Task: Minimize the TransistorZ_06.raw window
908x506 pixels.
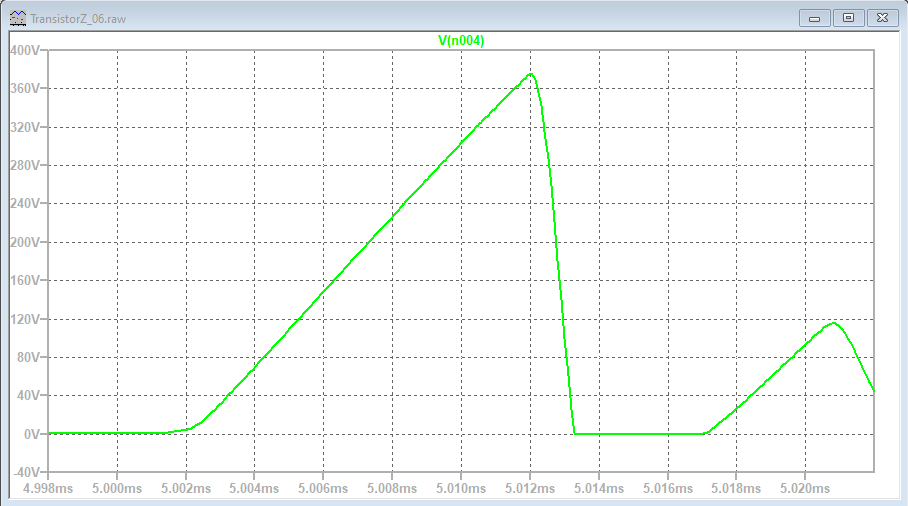Action: point(816,18)
